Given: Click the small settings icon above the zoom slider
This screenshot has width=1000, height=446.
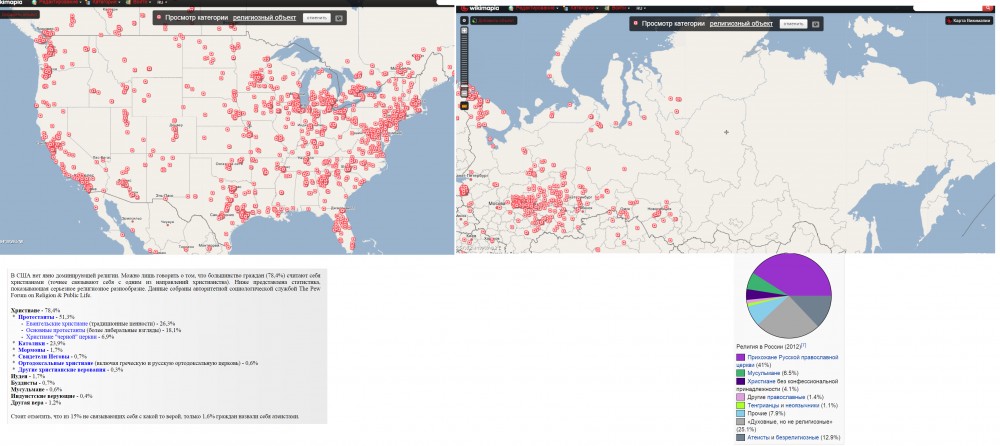Looking at the screenshot, I should click(x=464, y=20).
